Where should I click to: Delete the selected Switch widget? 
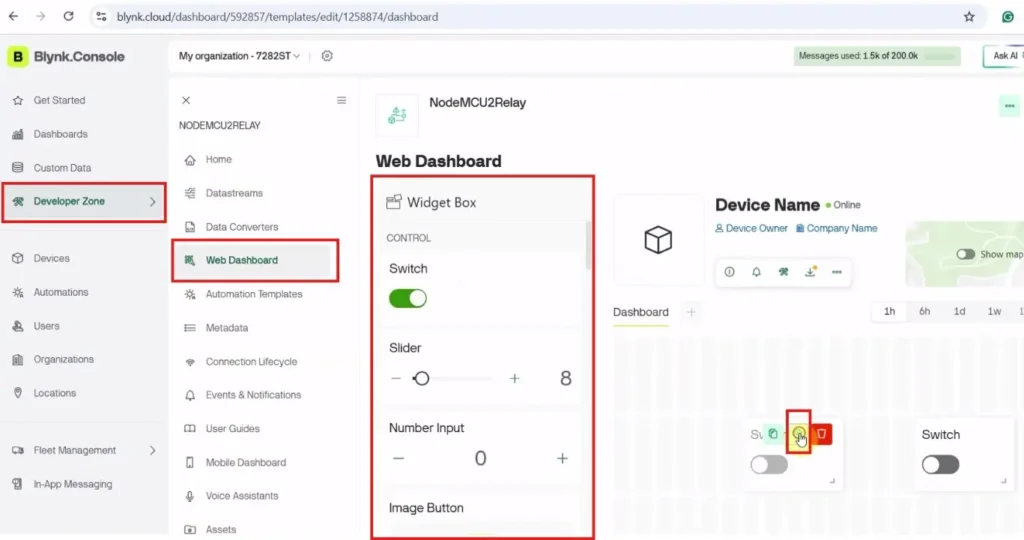[822, 434]
